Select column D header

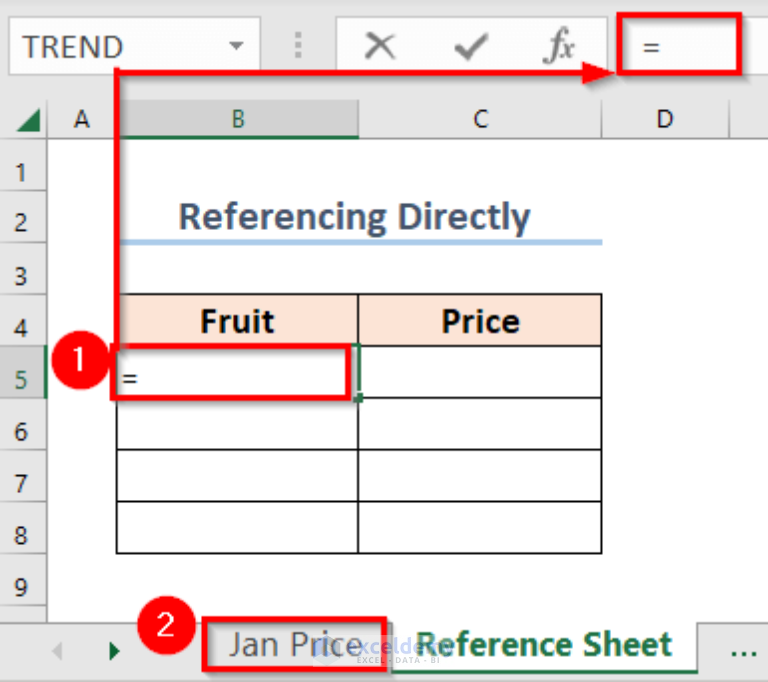pyautogui.click(x=665, y=119)
